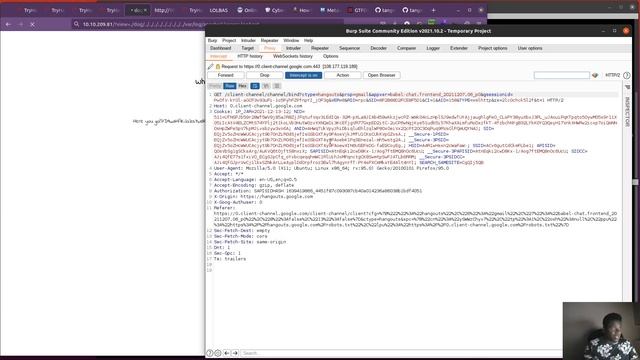Open the Extender tab
This screenshot has height=360, width=640.
[x=459, y=48]
